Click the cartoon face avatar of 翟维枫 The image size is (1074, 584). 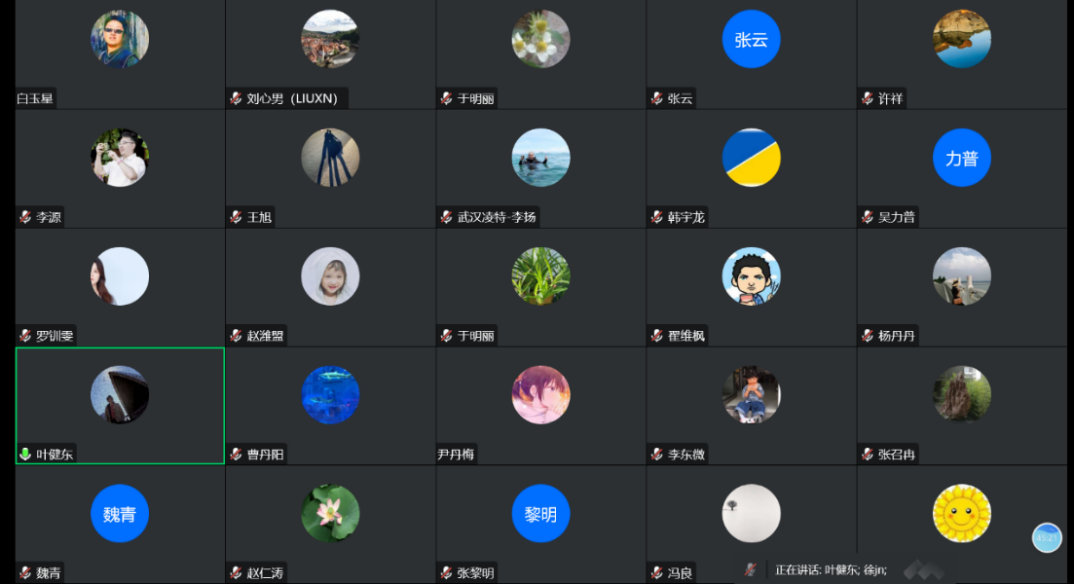[751, 276]
